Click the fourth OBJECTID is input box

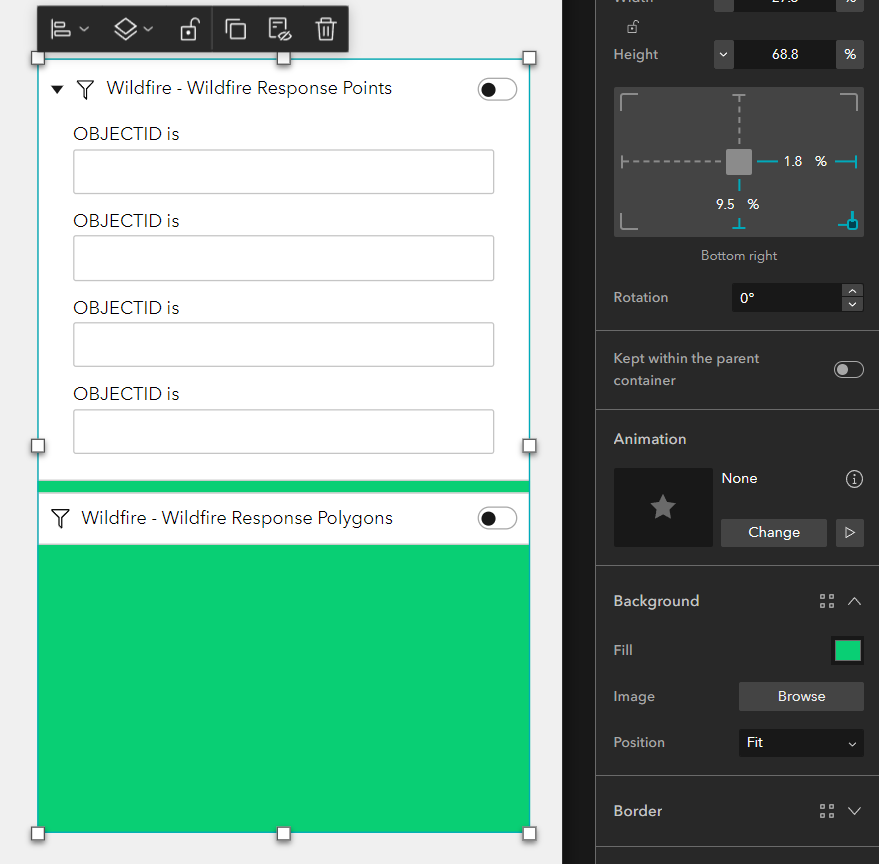[x=284, y=432]
